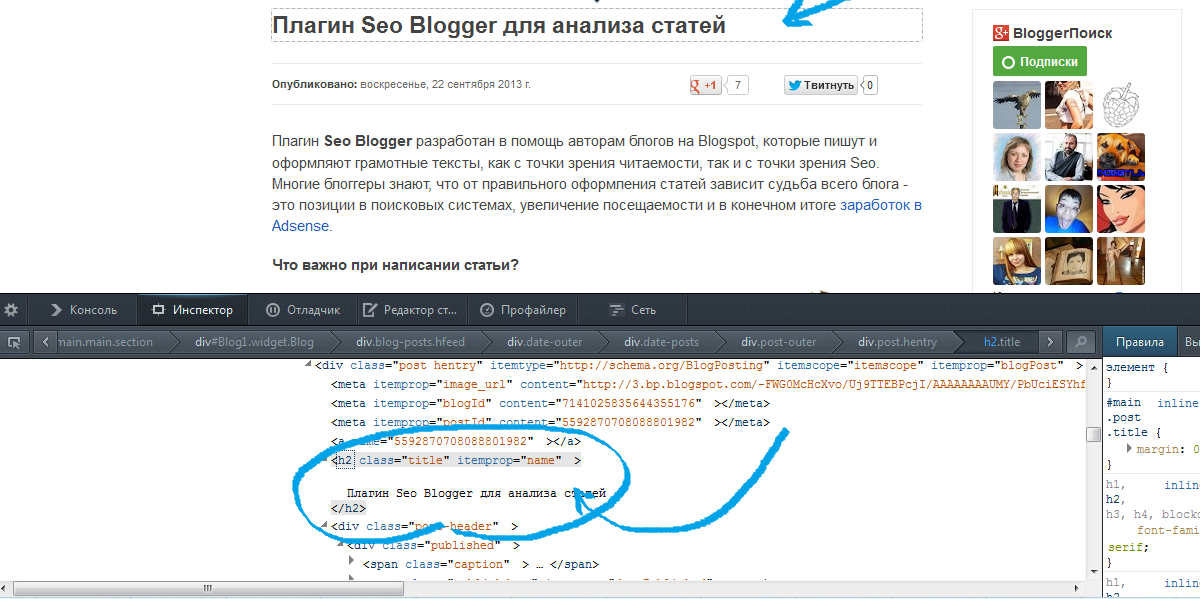Open the eagle avatar thumbnail
Viewport: 1200px width, 599px height.
(x=1016, y=104)
